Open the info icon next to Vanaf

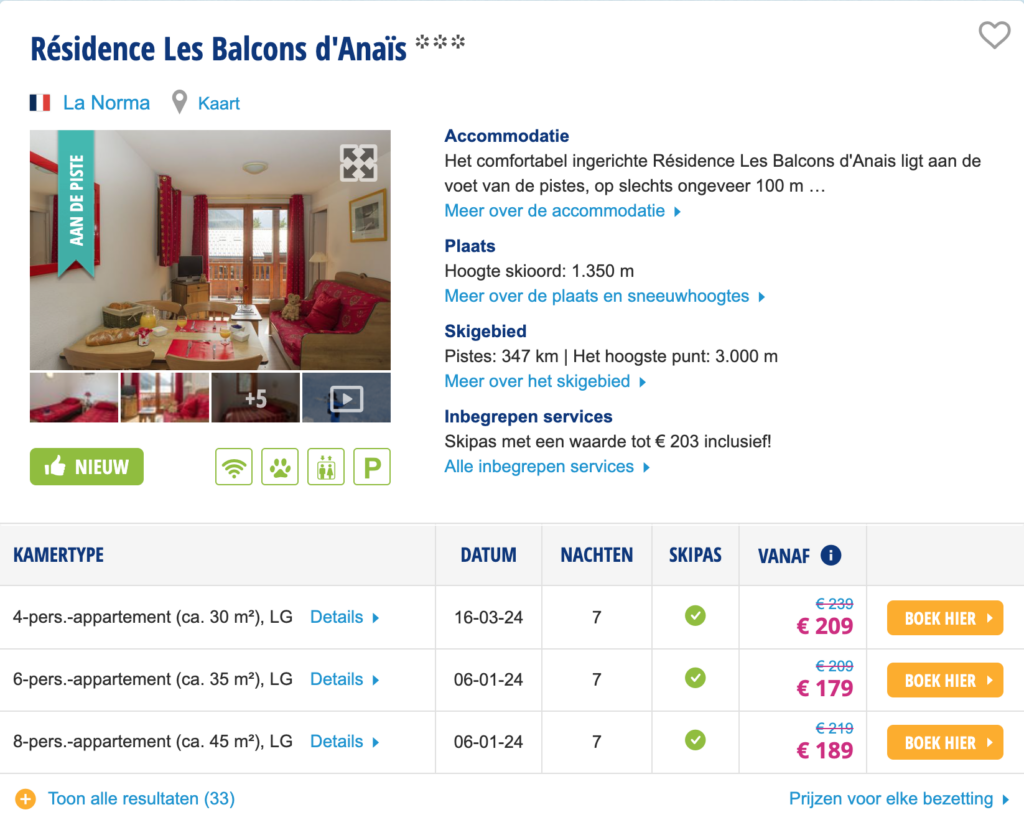point(830,555)
